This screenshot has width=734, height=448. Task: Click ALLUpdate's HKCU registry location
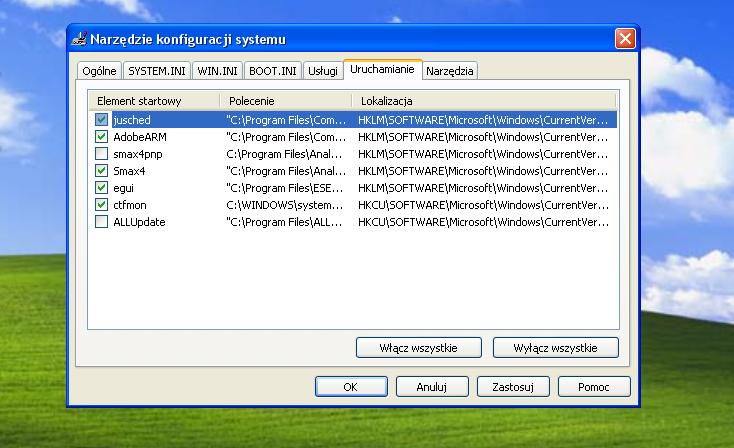[483, 222]
